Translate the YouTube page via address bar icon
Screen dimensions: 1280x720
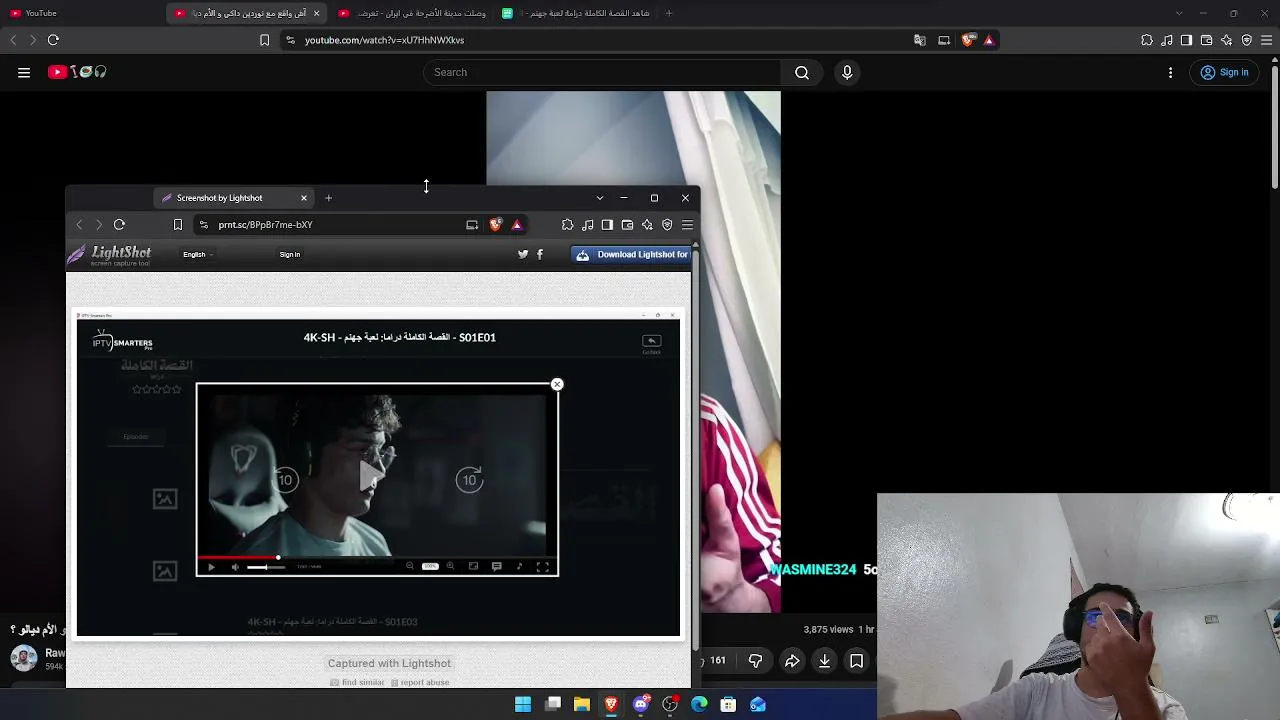[920, 40]
